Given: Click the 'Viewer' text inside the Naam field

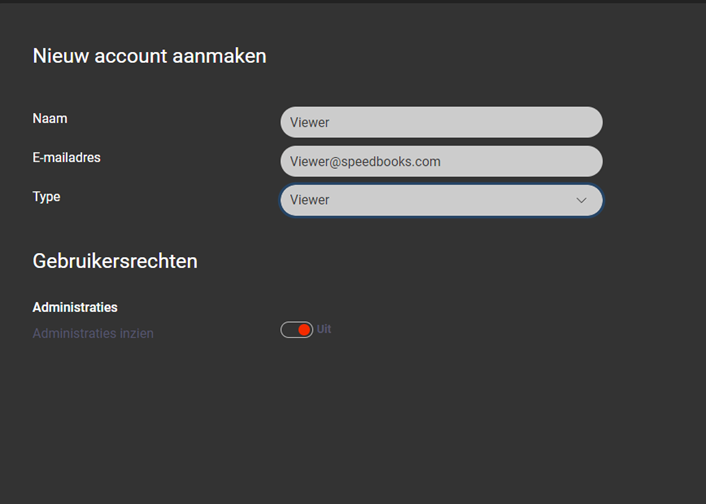Looking at the screenshot, I should tap(309, 123).
